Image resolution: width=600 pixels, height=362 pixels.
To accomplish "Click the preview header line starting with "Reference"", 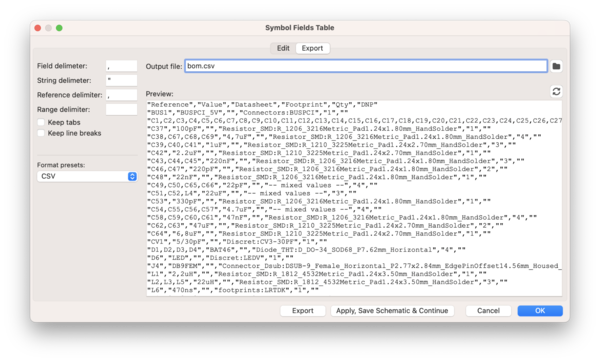I will [x=262, y=104].
